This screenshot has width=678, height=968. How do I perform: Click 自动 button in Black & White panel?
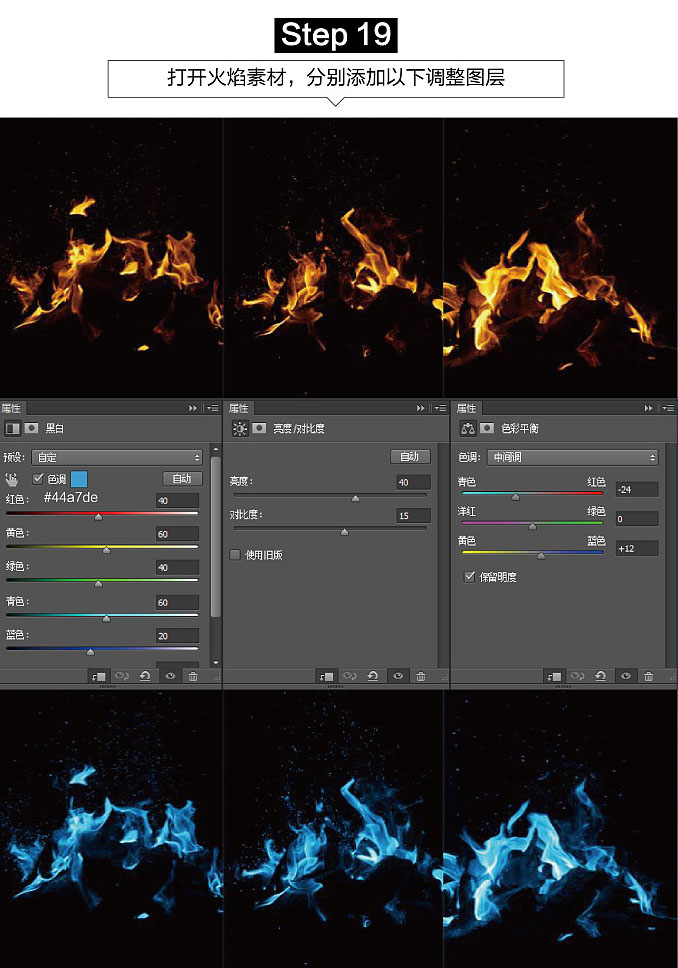tap(182, 479)
